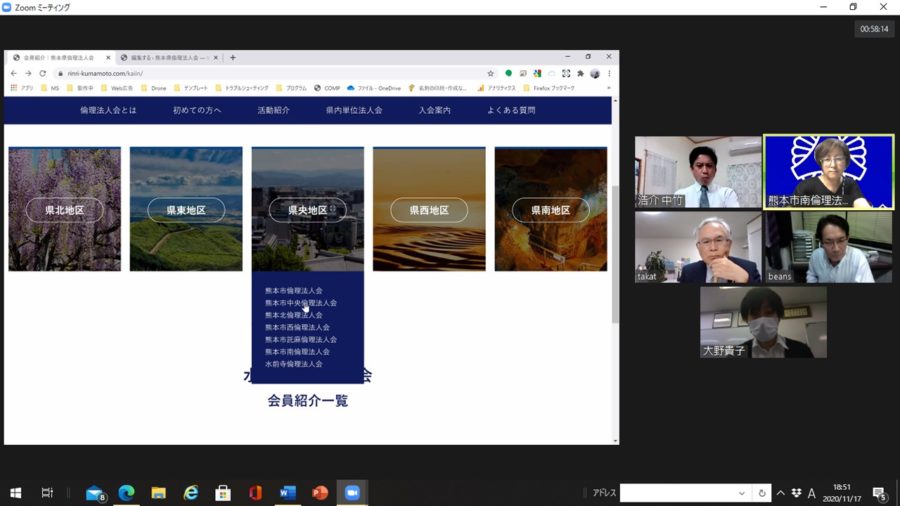The image size is (900, 506).
Task: Reload the rinri-kumamoto page
Action: coord(42,73)
